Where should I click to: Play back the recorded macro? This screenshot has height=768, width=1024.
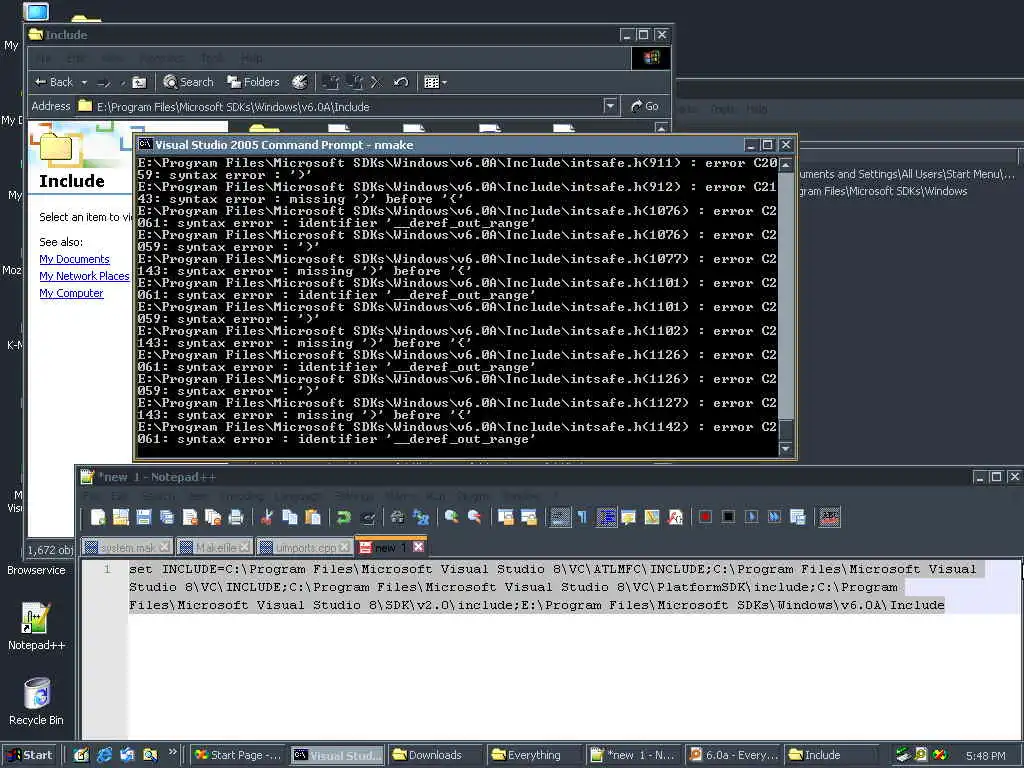(752, 518)
